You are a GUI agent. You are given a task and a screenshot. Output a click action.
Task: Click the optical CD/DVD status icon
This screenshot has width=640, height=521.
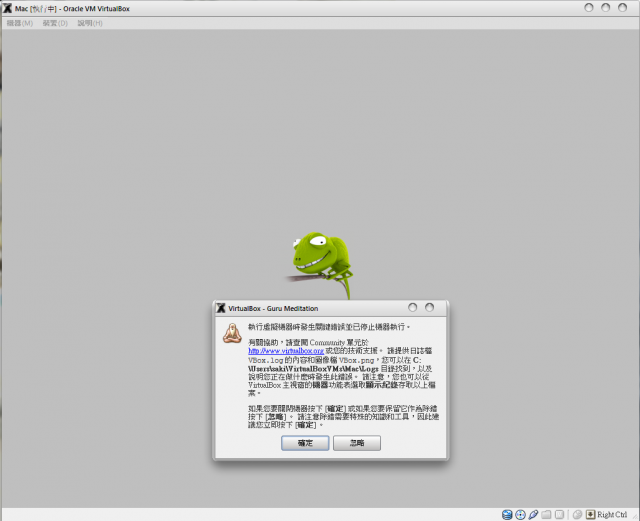click(520, 514)
